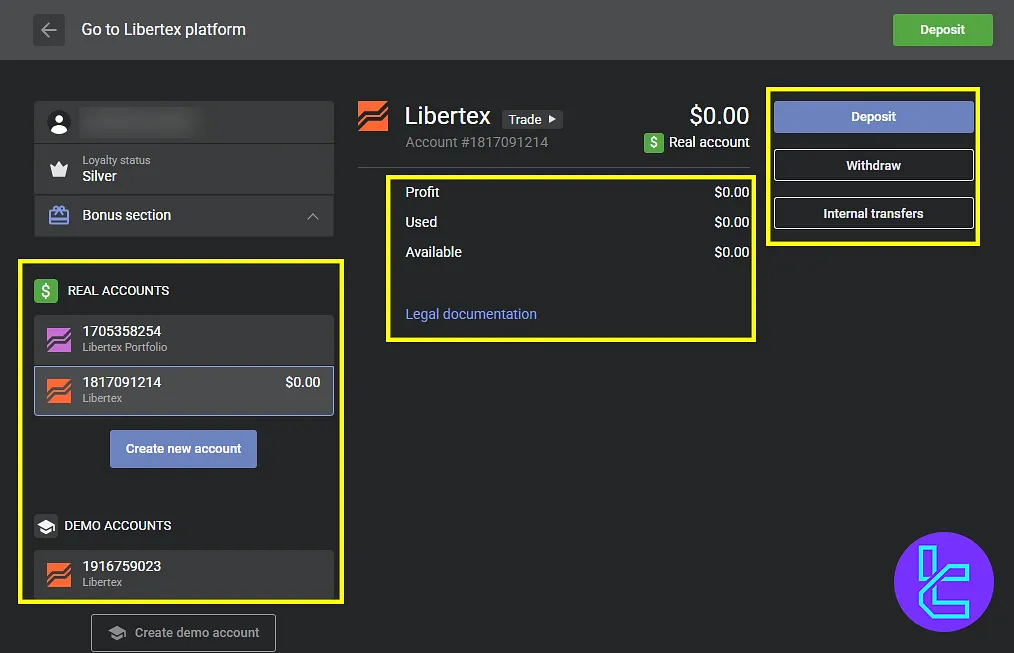Click the purple Libertex Portfolio icon
This screenshot has width=1014, height=653.
click(59, 339)
